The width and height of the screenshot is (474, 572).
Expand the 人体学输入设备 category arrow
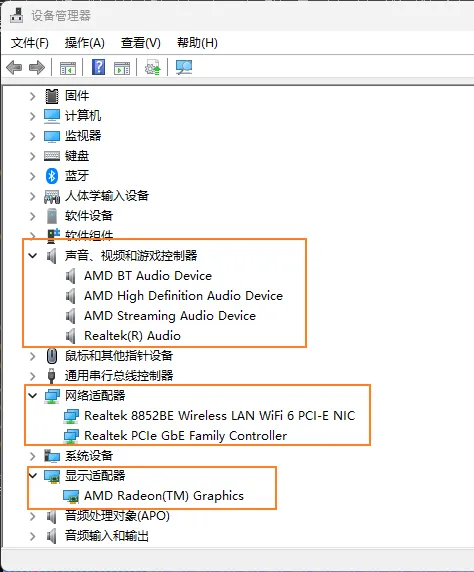point(32,197)
